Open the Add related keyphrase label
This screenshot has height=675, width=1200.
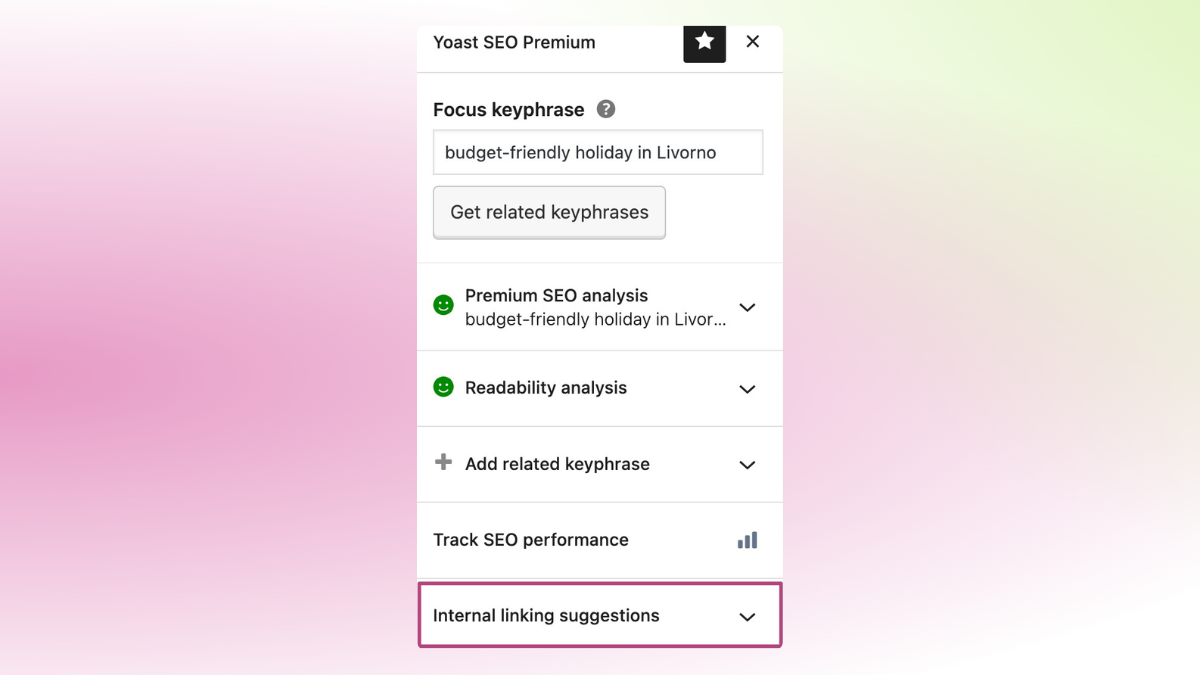[x=557, y=464]
